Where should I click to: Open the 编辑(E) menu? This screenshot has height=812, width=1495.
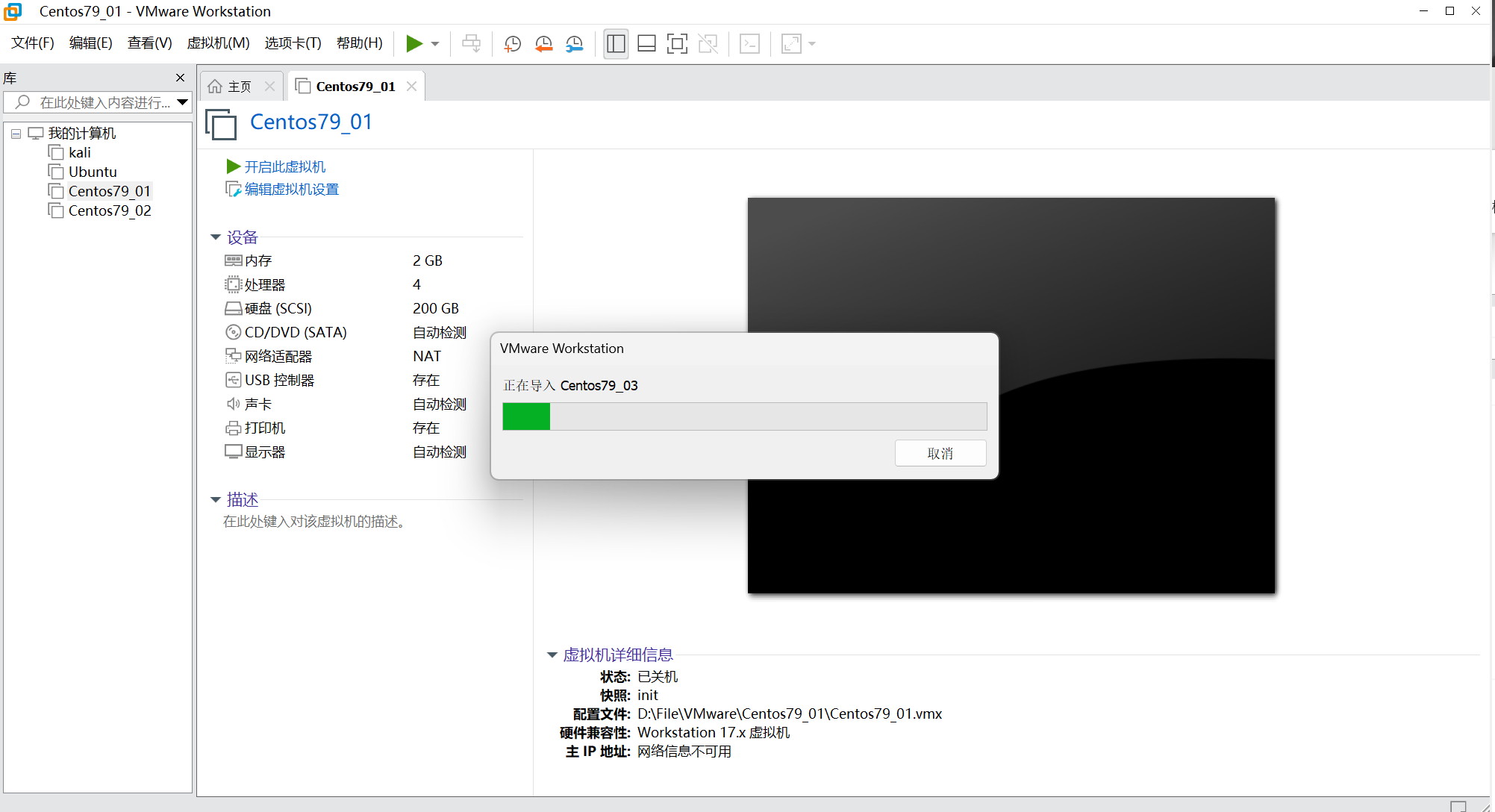click(91, 43)
